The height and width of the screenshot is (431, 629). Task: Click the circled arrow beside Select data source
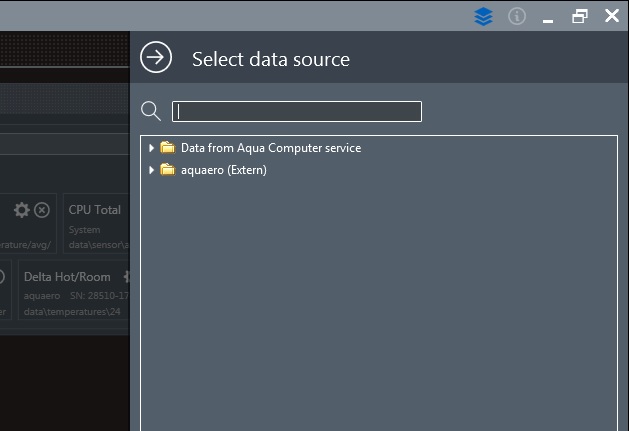pos(156,58)
